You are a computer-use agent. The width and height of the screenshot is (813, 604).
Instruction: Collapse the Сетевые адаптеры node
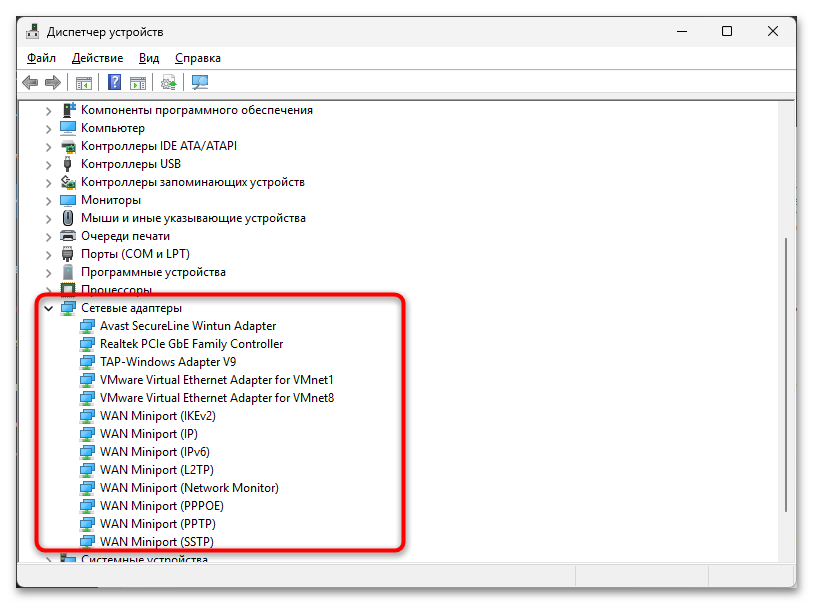pos(48,308)
